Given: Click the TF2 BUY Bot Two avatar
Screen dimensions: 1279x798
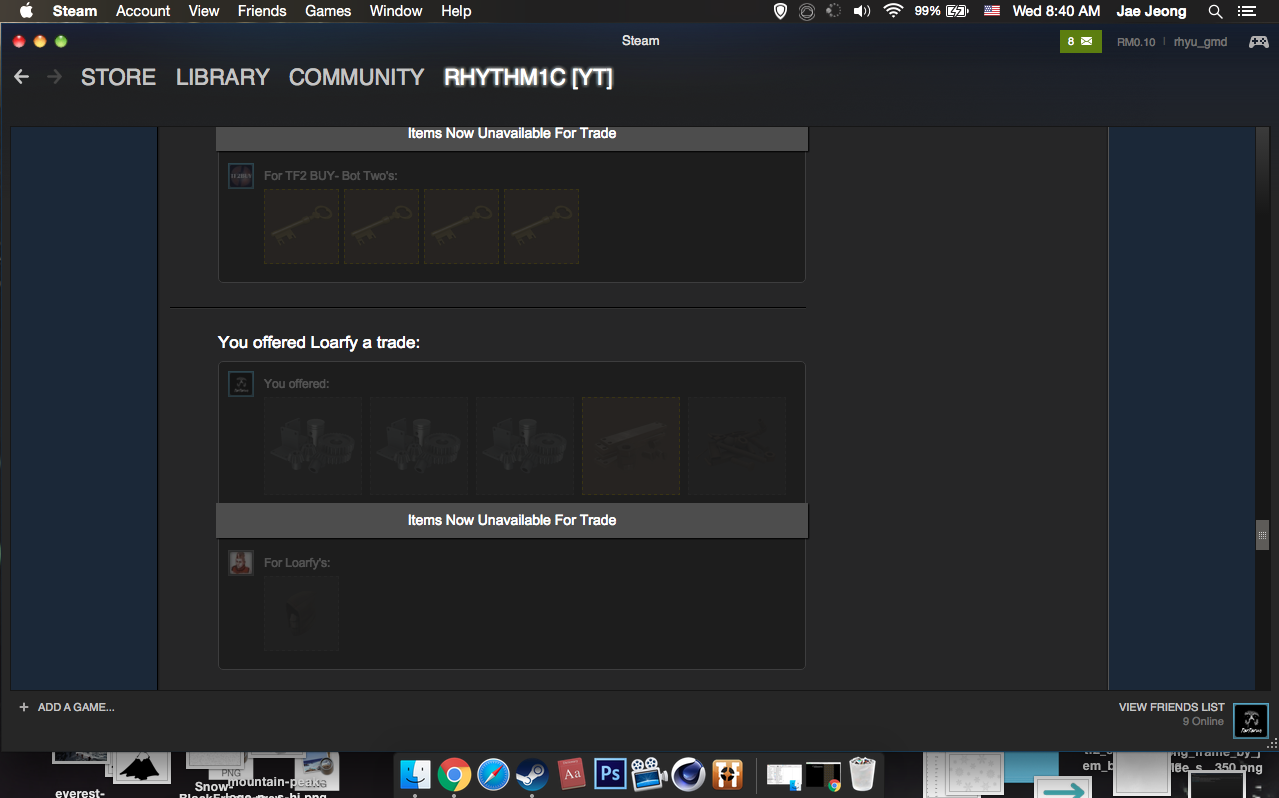Looking at the screenshot, I should (x=241, y=176).
